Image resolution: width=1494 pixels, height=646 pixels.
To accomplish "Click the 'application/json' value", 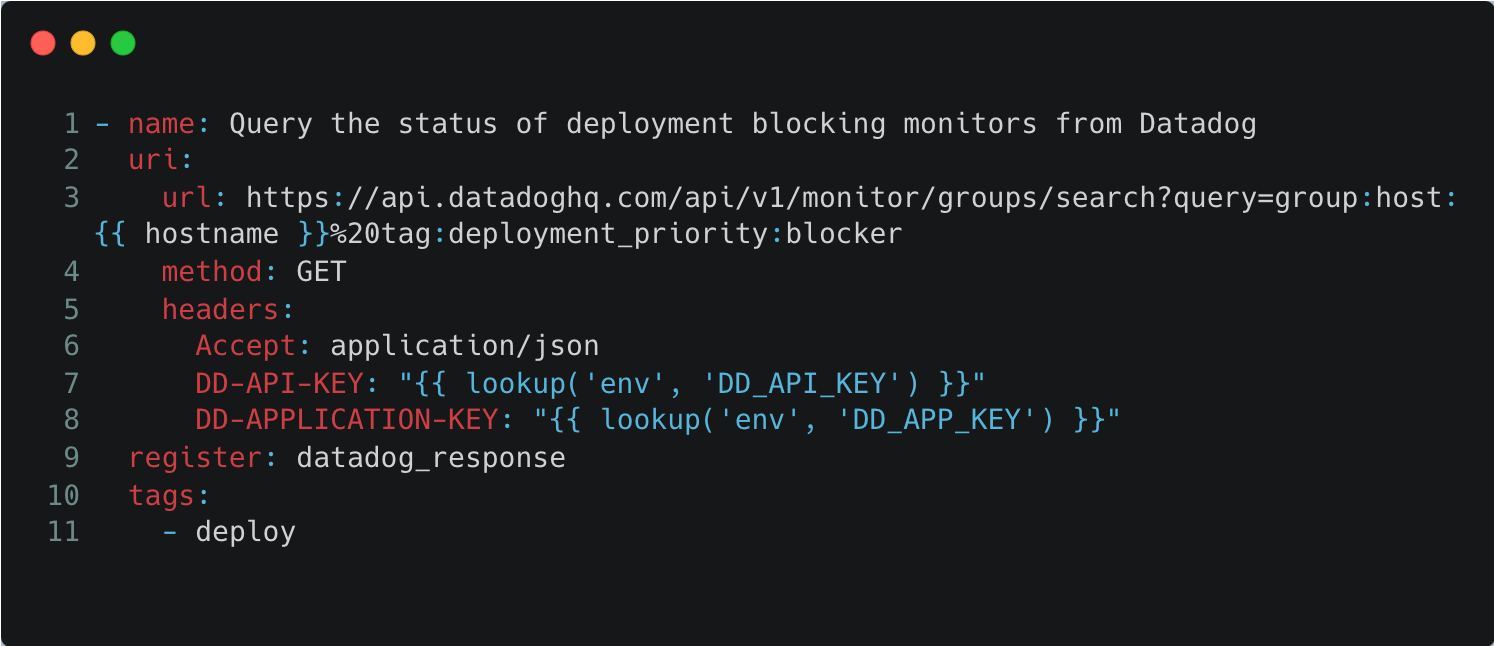I will [464, 346].
